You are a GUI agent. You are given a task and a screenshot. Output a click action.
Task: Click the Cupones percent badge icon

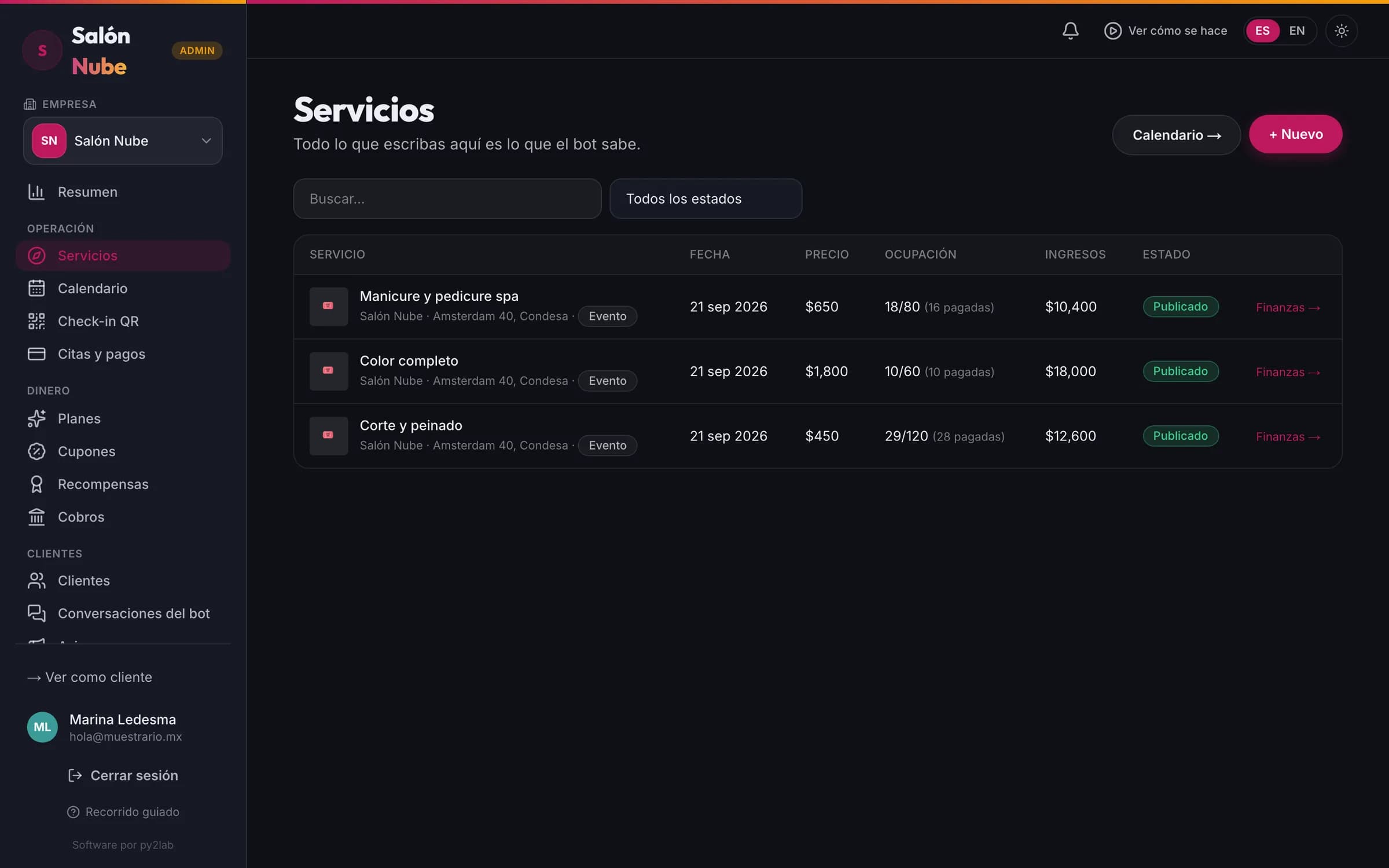click(36, 451)
